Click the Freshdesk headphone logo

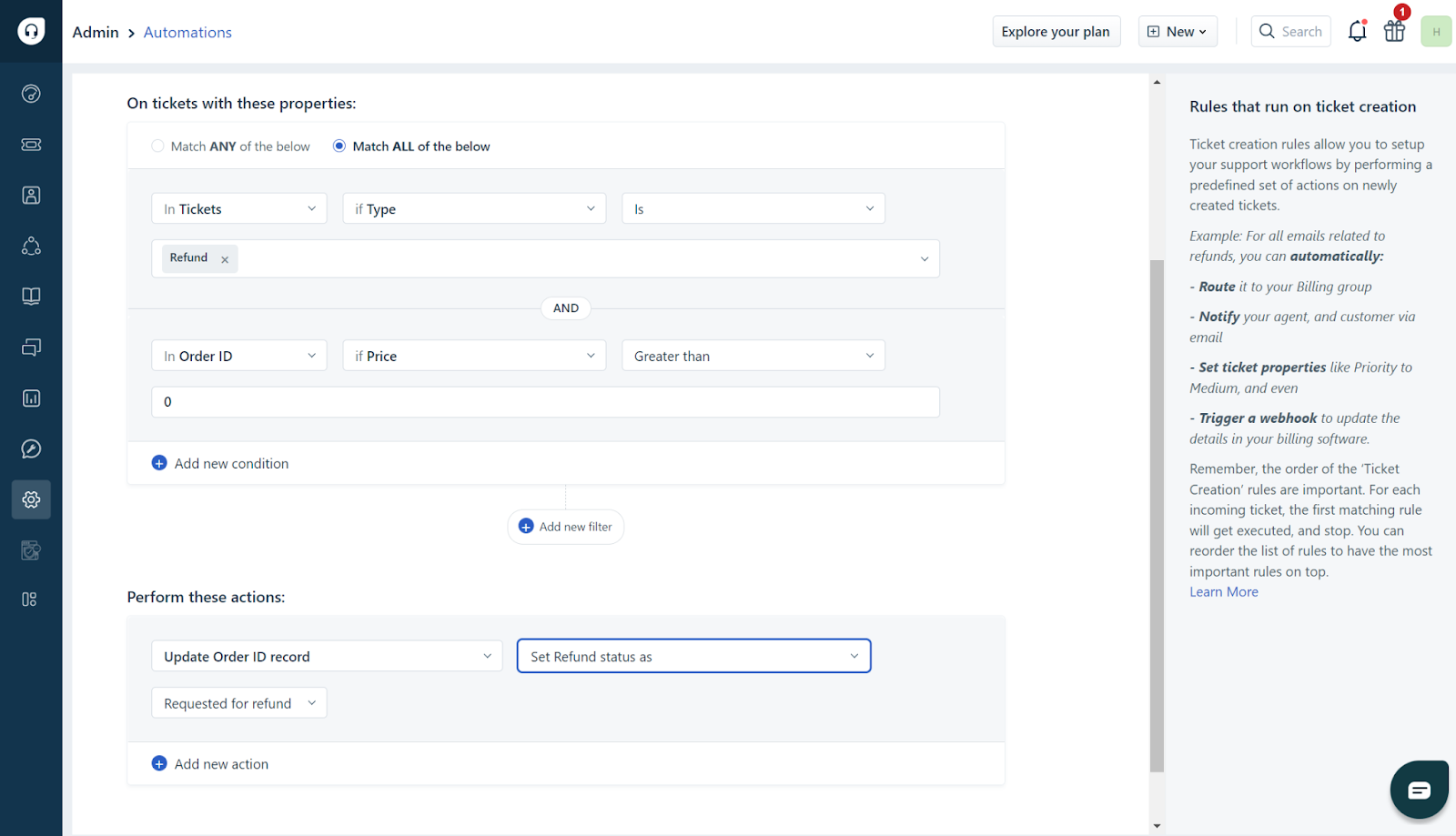point(31,31)
